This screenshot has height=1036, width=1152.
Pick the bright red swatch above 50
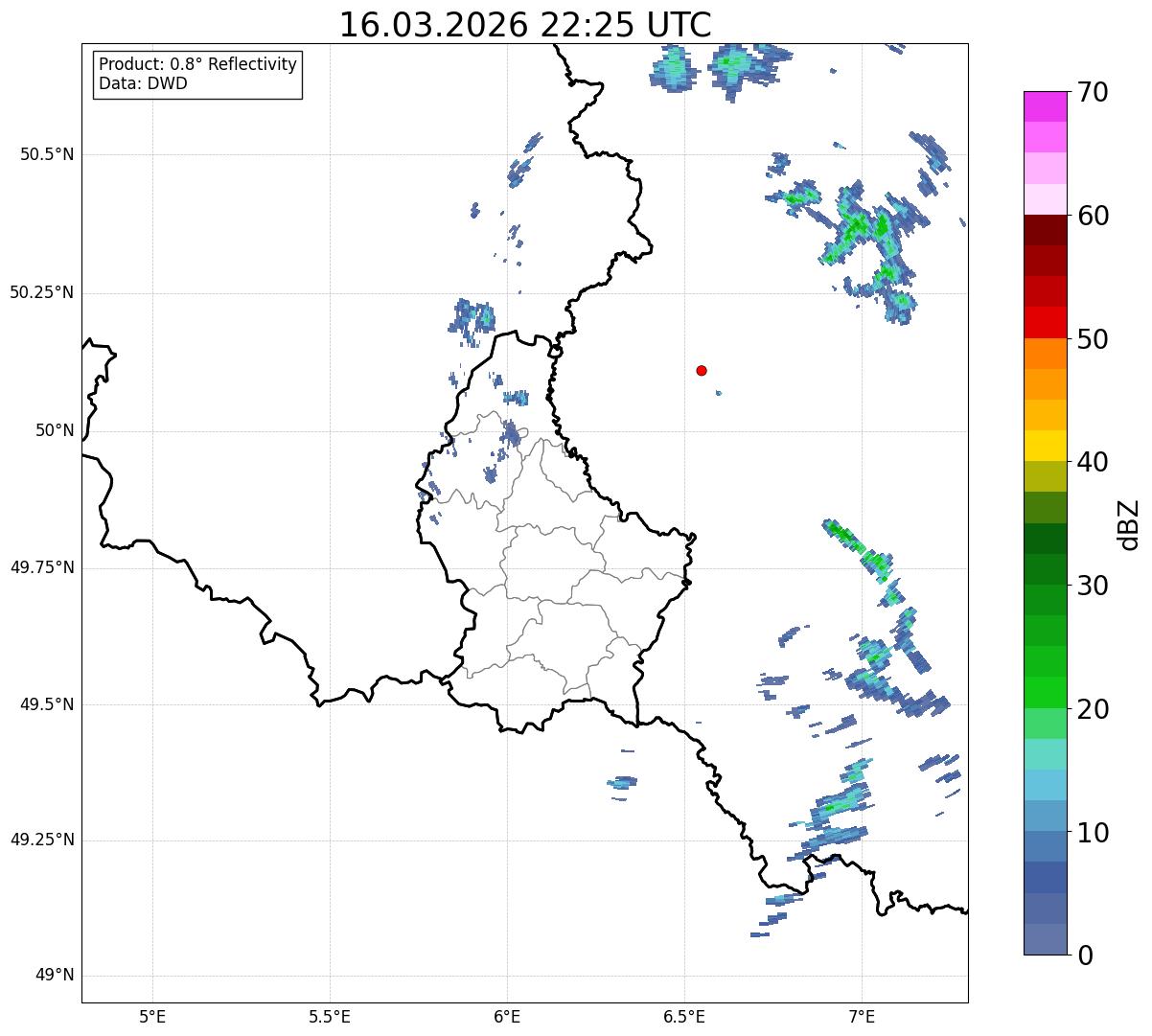(x=1045, y=323)
